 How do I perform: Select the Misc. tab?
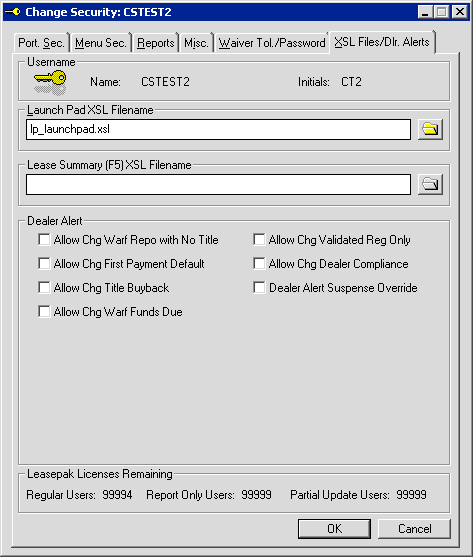(x=196, y=43)
